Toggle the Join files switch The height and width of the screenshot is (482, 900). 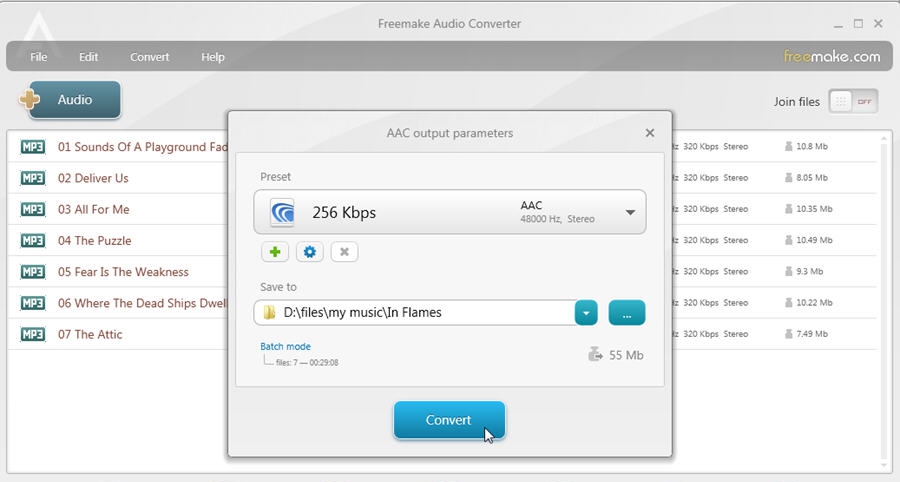pos(854,102)
